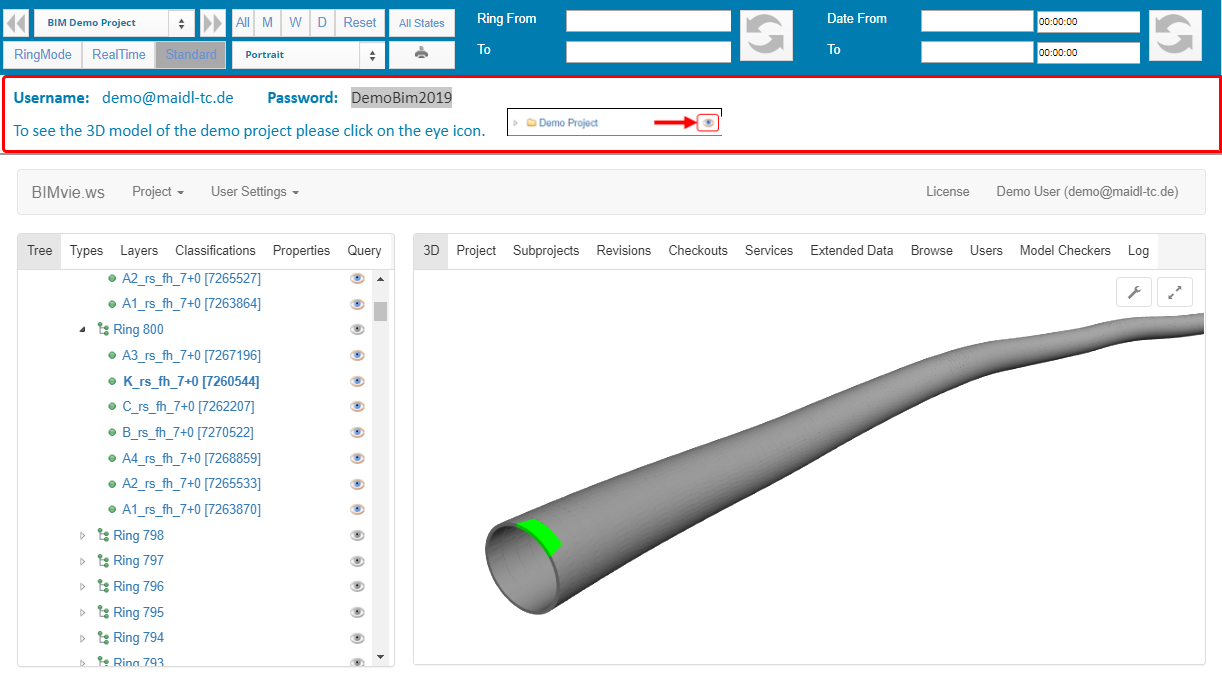This screenshot has height=678, width=1222.
Task: Click the print icon button
Action: coord(421,54)
